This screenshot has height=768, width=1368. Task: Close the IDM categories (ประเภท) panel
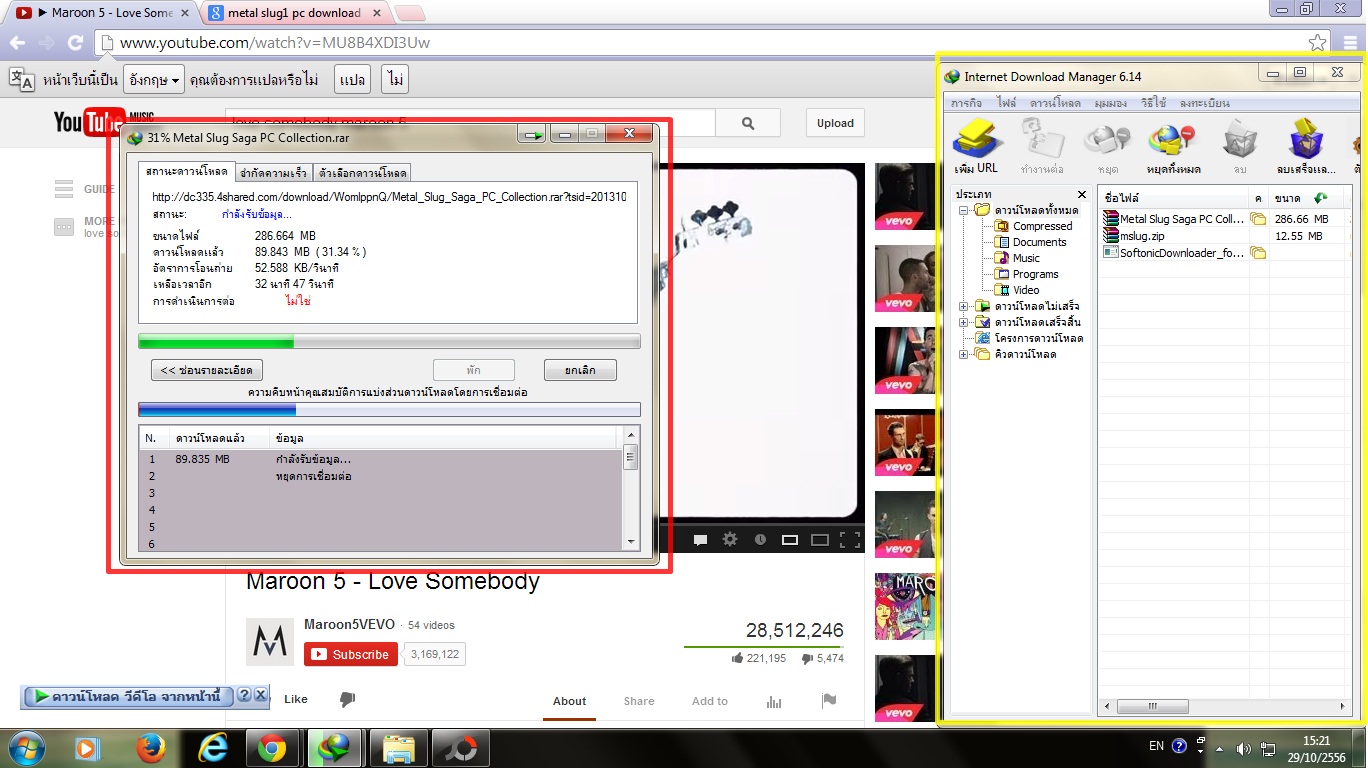(x=1082, y=194)
